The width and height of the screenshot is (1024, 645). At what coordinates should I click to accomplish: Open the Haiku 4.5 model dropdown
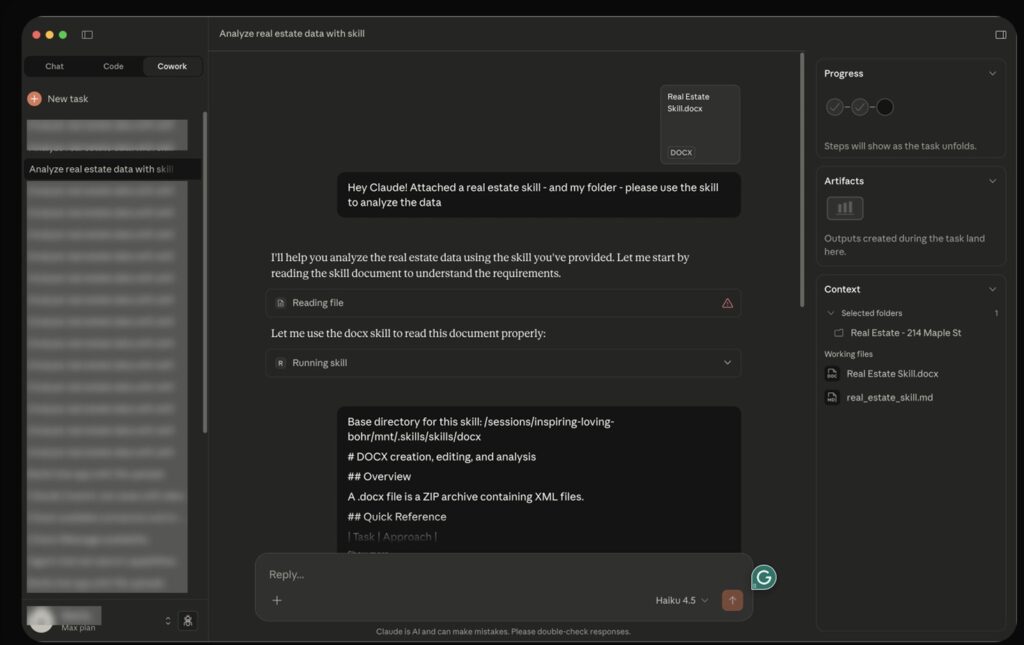tap(682, 600)
